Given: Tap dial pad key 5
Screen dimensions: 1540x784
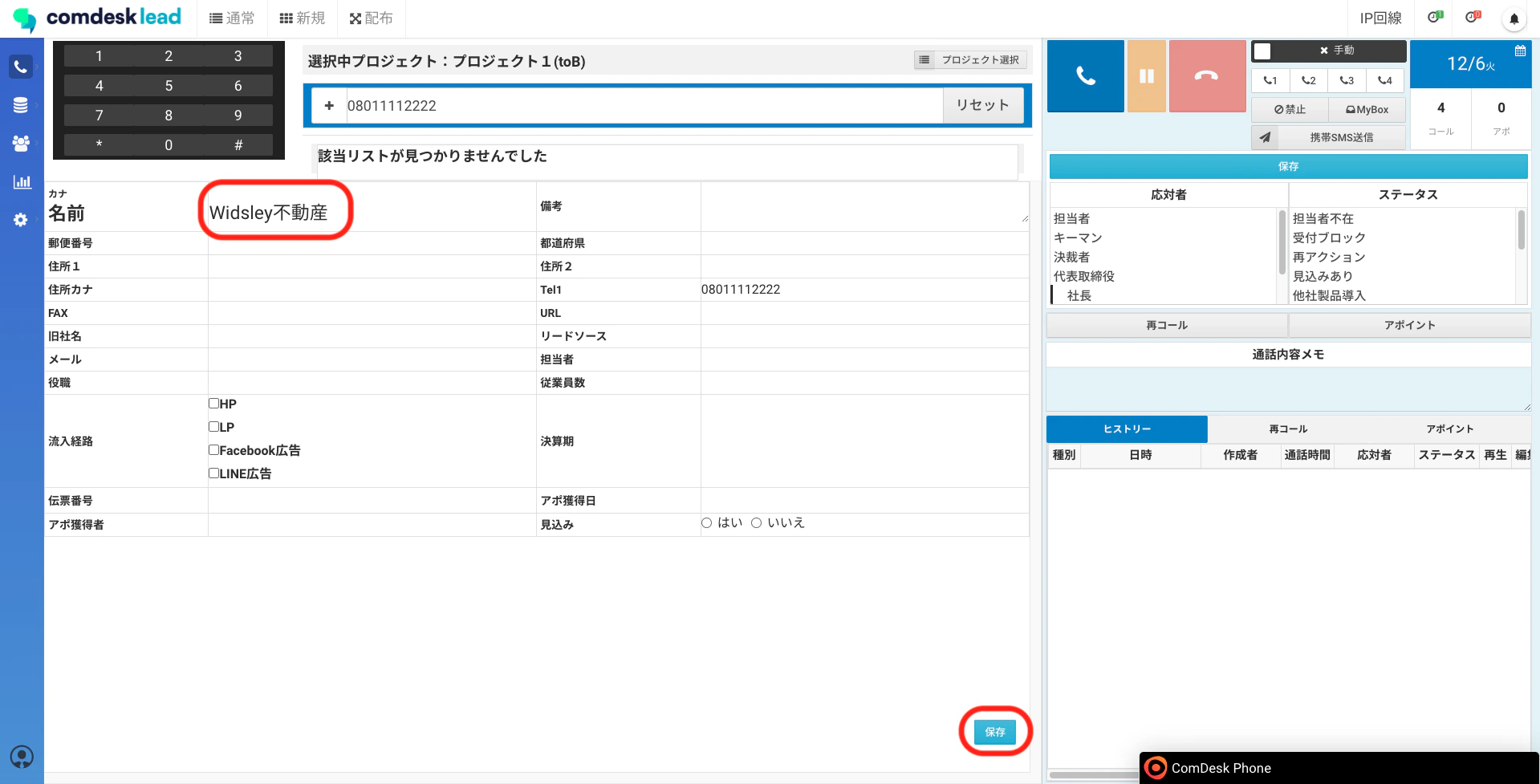Looking at the screenshot, I should (169, 86).
